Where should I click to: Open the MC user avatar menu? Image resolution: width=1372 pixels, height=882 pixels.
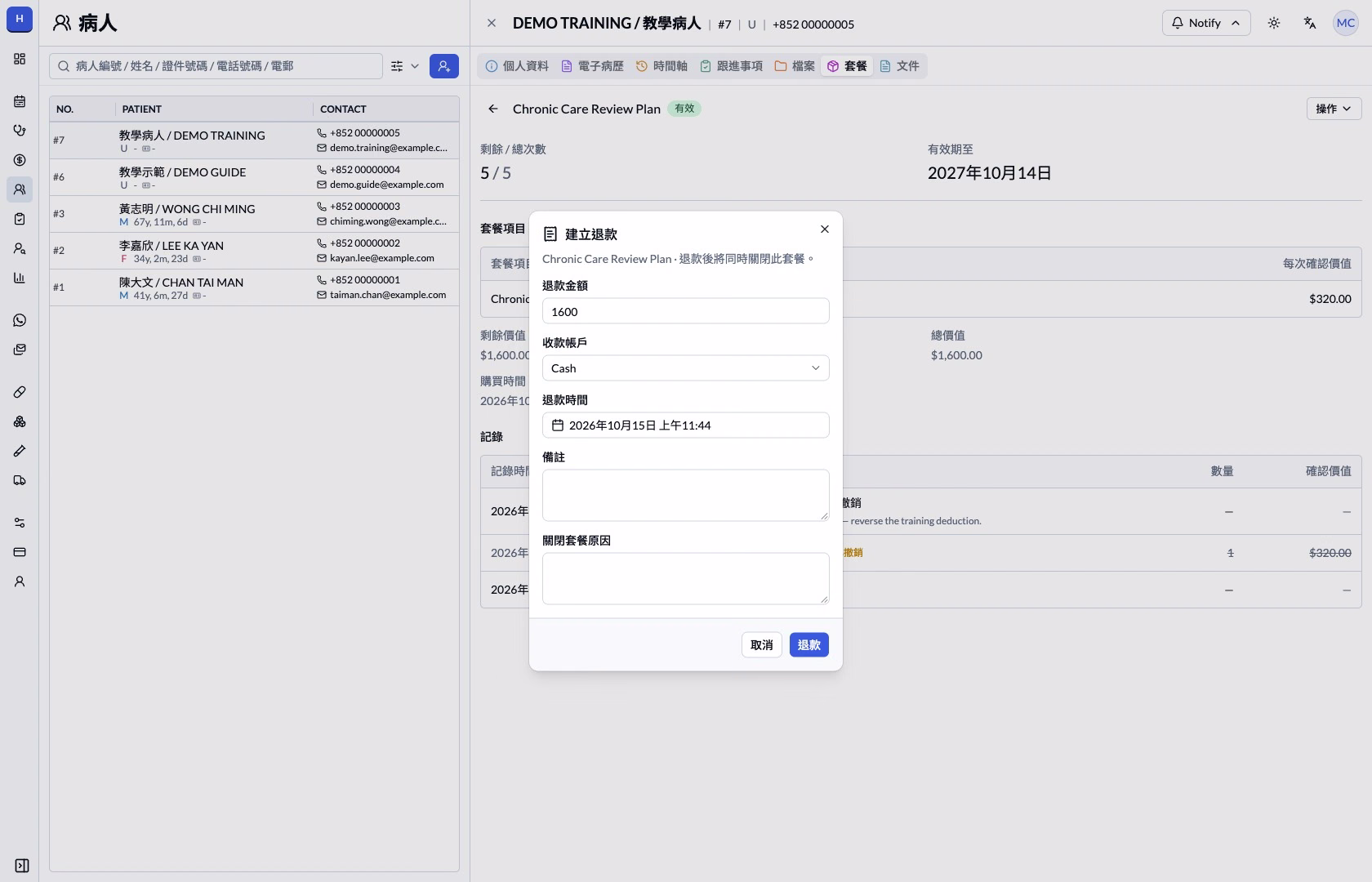tap(1346, 23)
